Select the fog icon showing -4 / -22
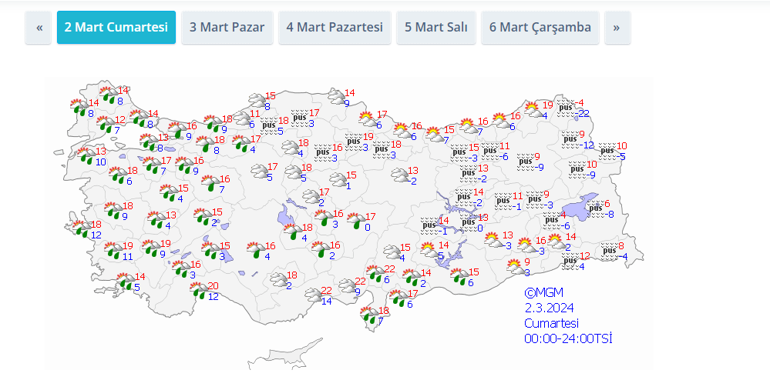 pos(566,108)
